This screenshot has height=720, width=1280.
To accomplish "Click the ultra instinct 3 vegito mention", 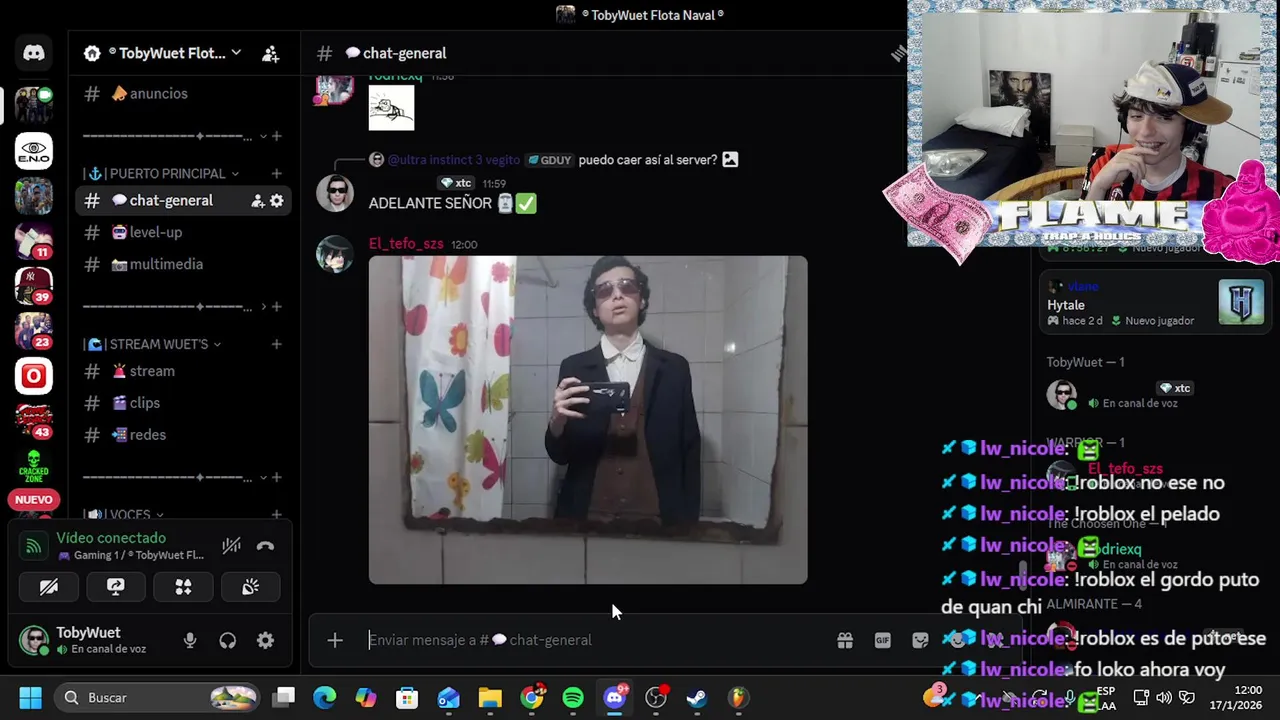I will (x=453, y=160).
